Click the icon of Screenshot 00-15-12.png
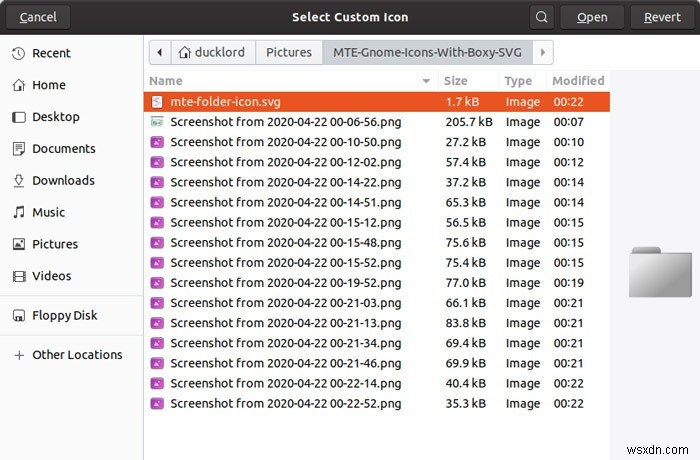The width and height of the screenshot is (700, 460). click(157, 222)
